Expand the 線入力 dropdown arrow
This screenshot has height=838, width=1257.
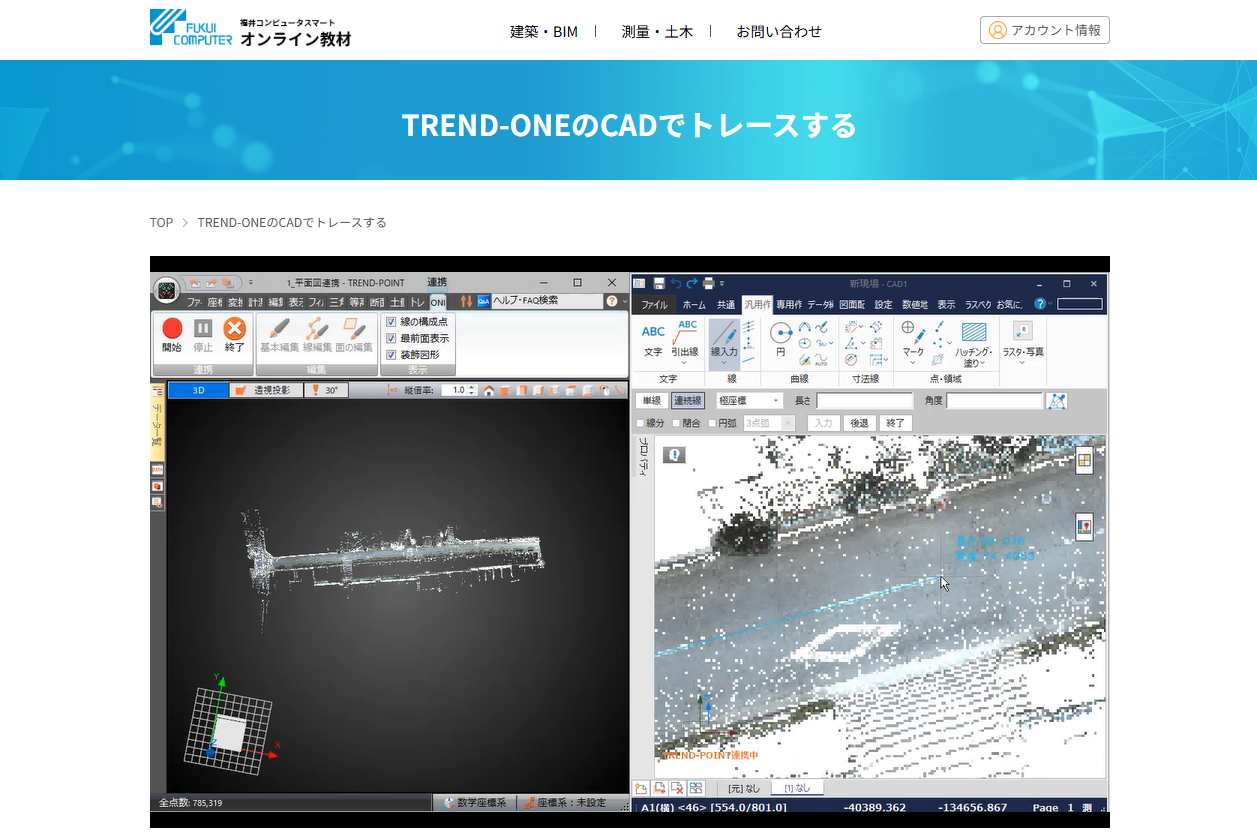[x=724, y=361]
